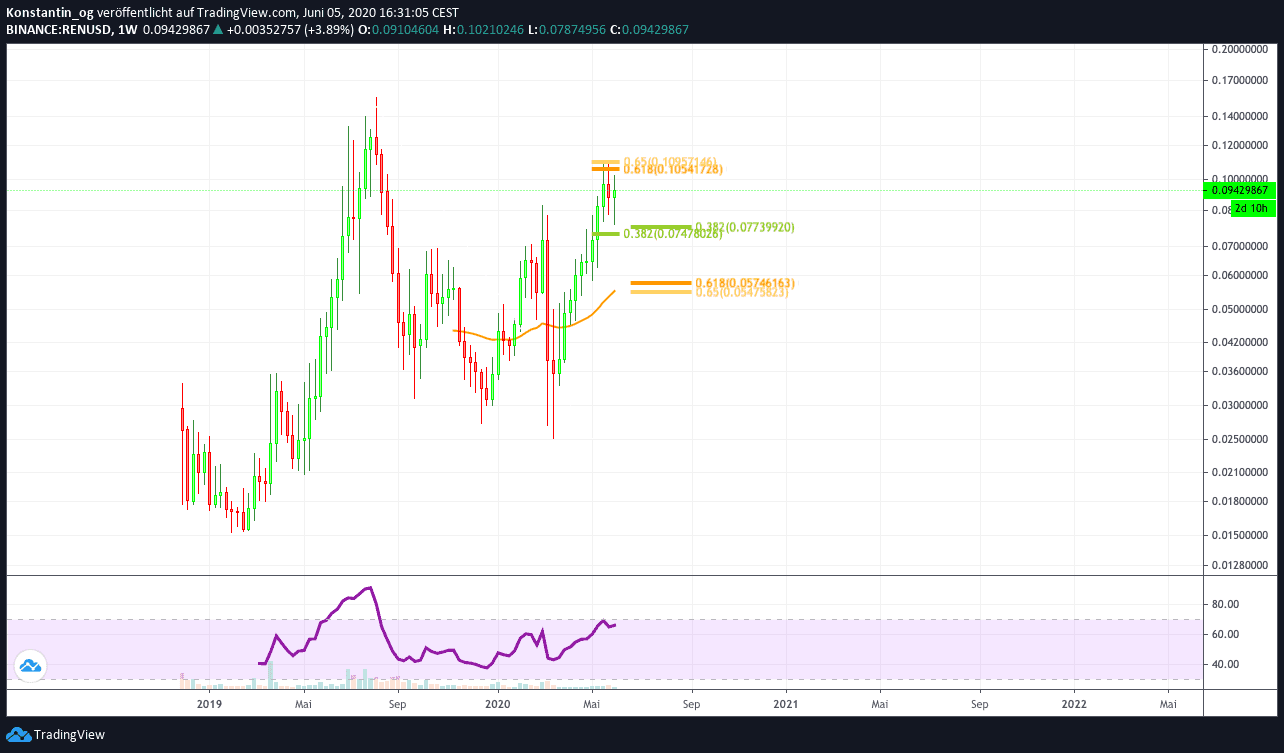Click the 2020 label on the time axis

[x=497, y=704]
